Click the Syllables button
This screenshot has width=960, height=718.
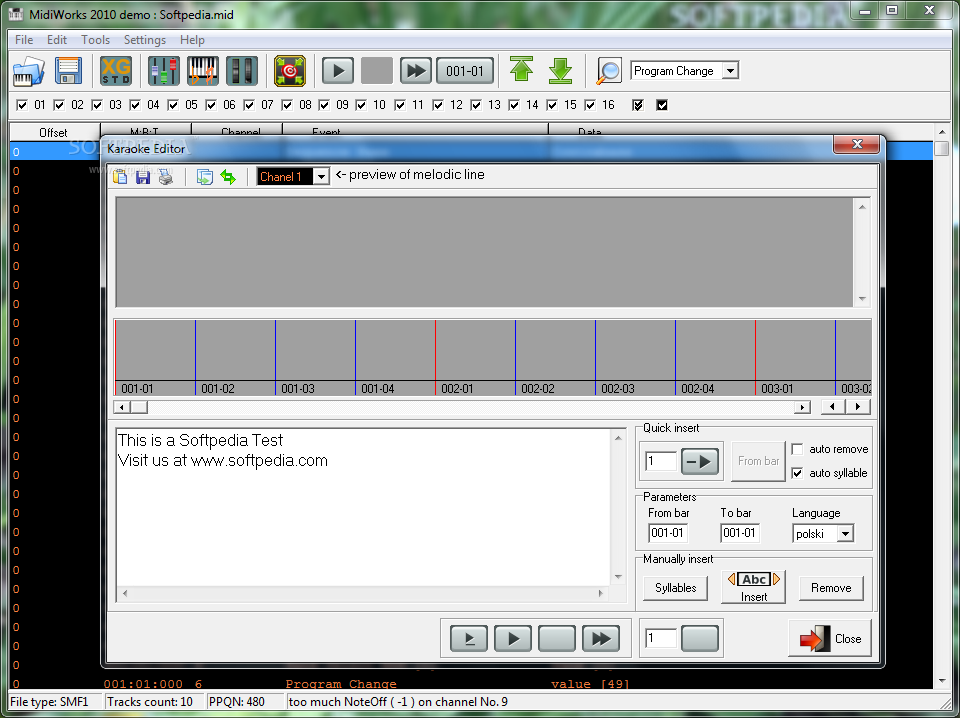pyautogui.click(x=675, y=588)
